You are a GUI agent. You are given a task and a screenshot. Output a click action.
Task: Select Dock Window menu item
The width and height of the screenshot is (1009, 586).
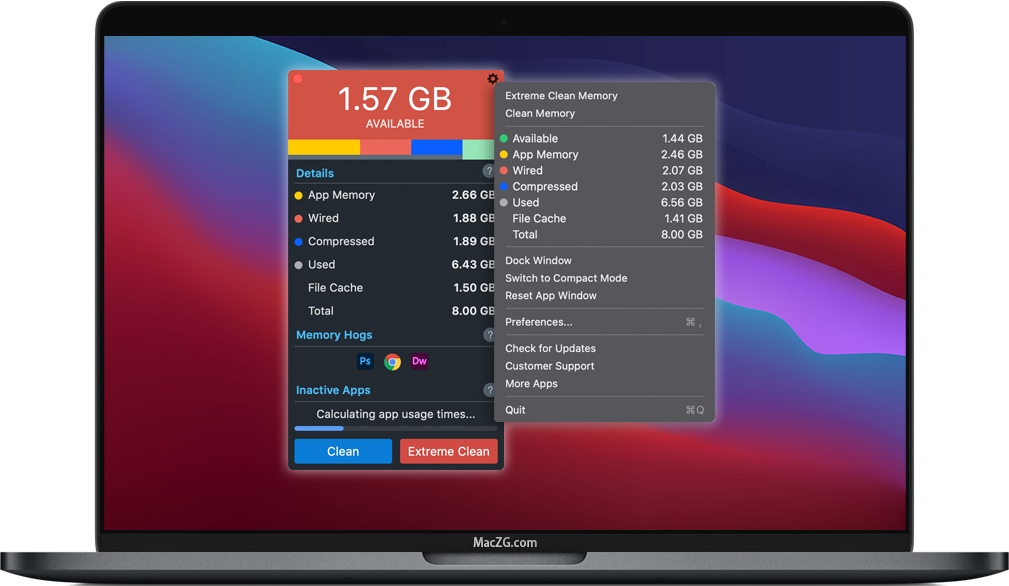pyautogui.click(x=538, y=260)
